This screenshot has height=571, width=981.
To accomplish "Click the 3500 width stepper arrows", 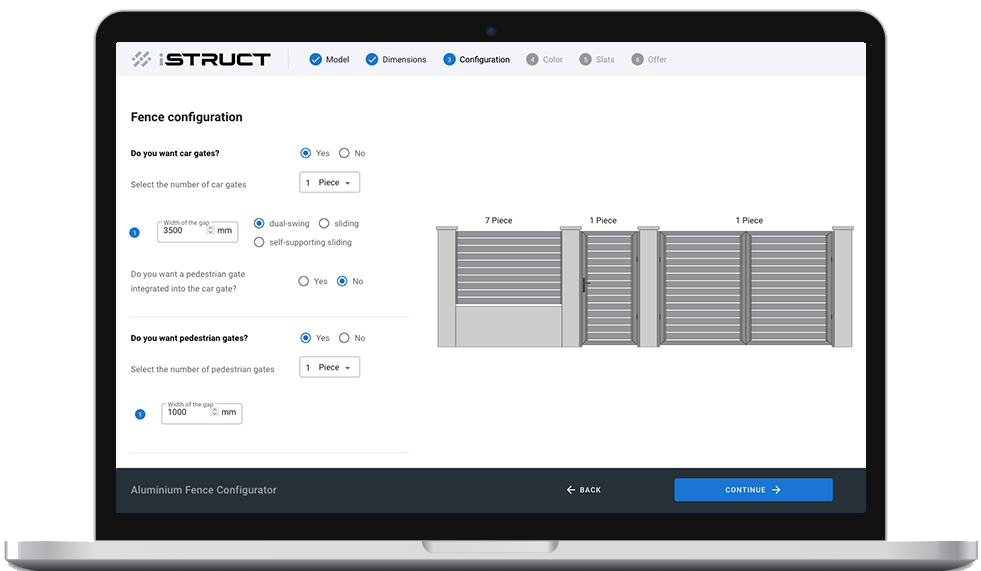I will click(x=210, y=231).
